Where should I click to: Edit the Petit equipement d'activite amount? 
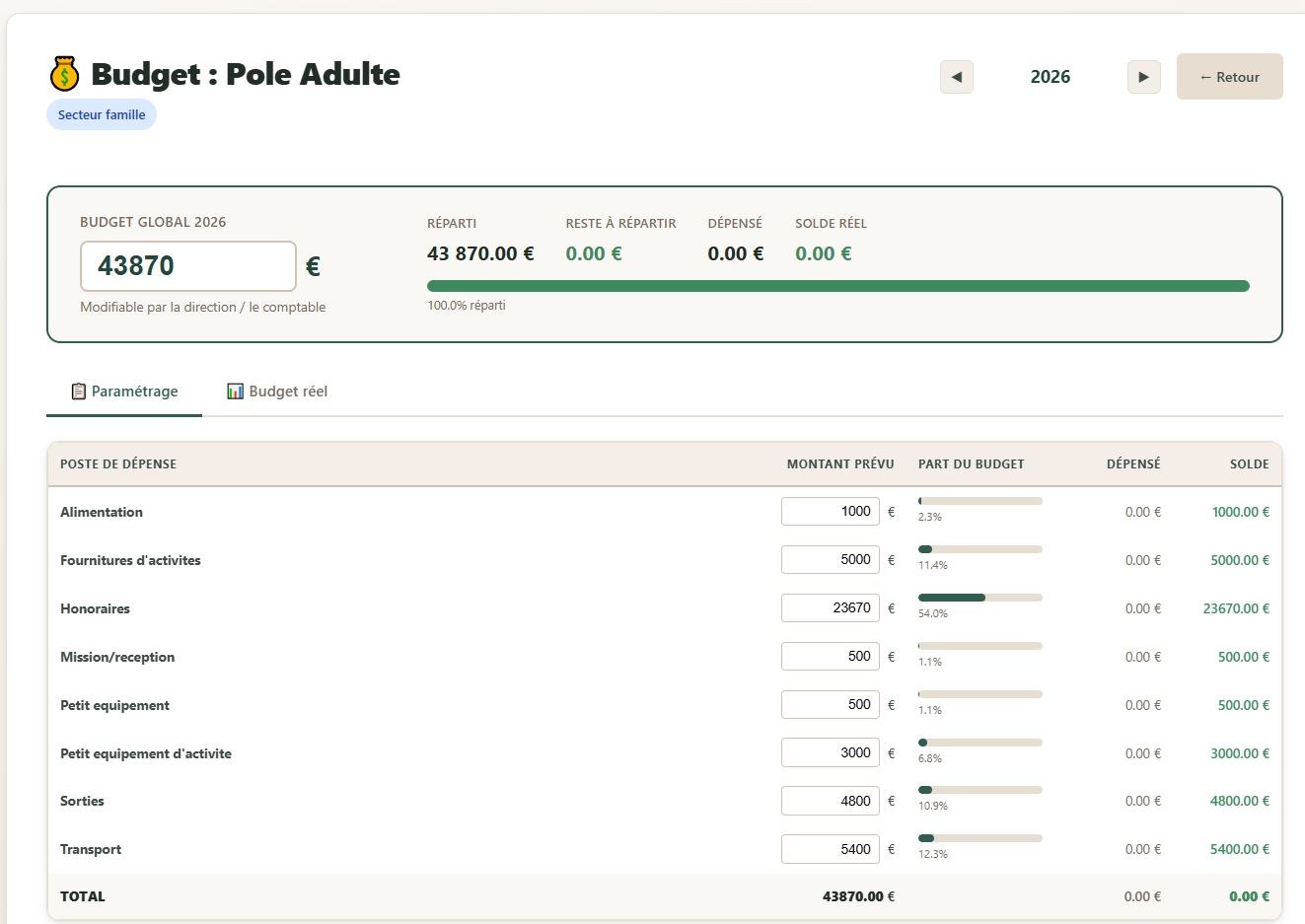(830, 752)
